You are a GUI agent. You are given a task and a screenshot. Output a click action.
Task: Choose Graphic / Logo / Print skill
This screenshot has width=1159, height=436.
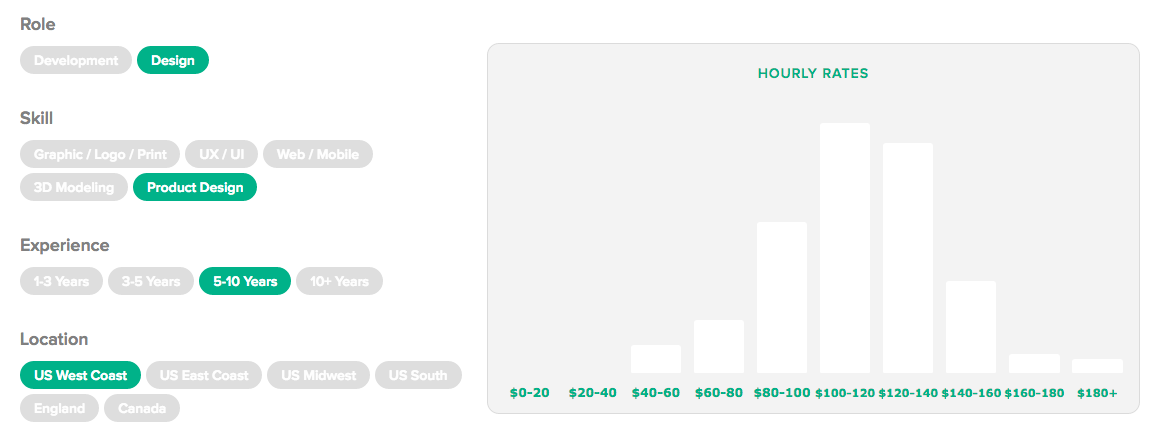100,154
